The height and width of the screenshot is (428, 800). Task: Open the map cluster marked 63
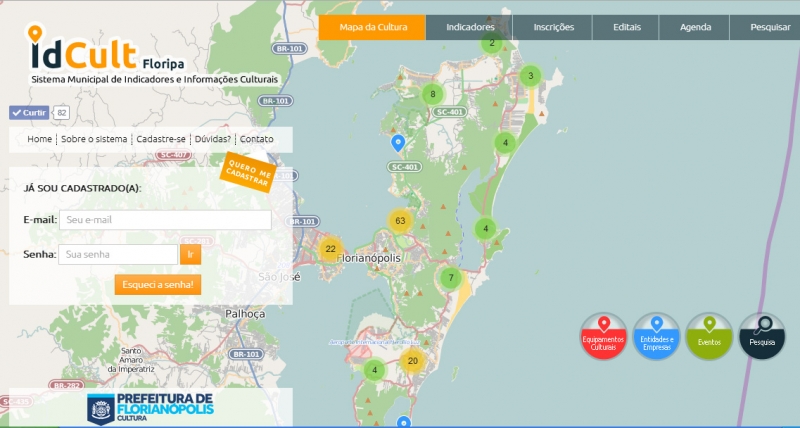tap(400, 221)
